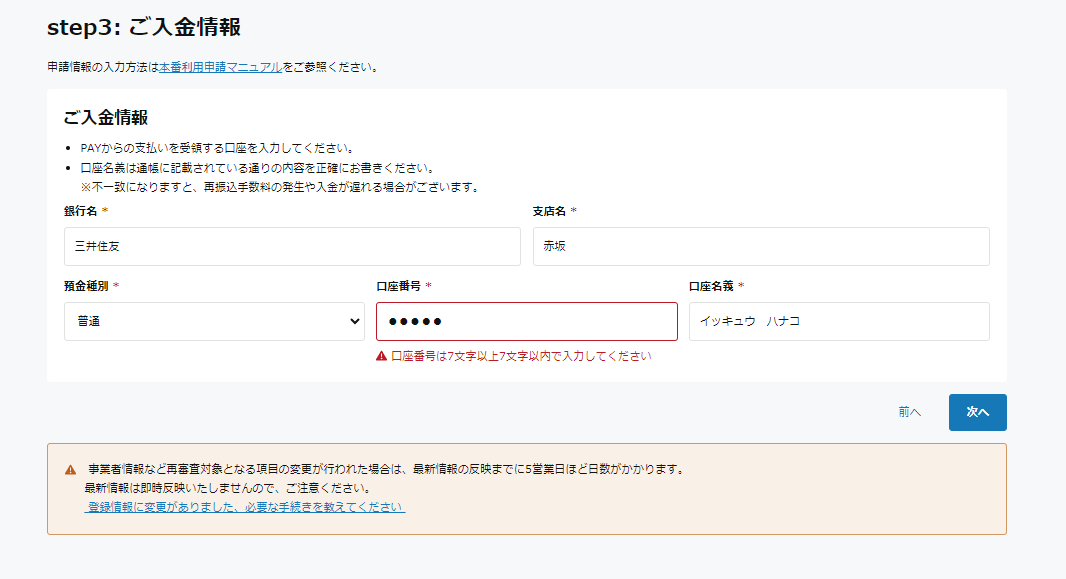Click the ご入金情報 section heading in the card
Screen dimensions: 1066x579
(x=106, y=118)
